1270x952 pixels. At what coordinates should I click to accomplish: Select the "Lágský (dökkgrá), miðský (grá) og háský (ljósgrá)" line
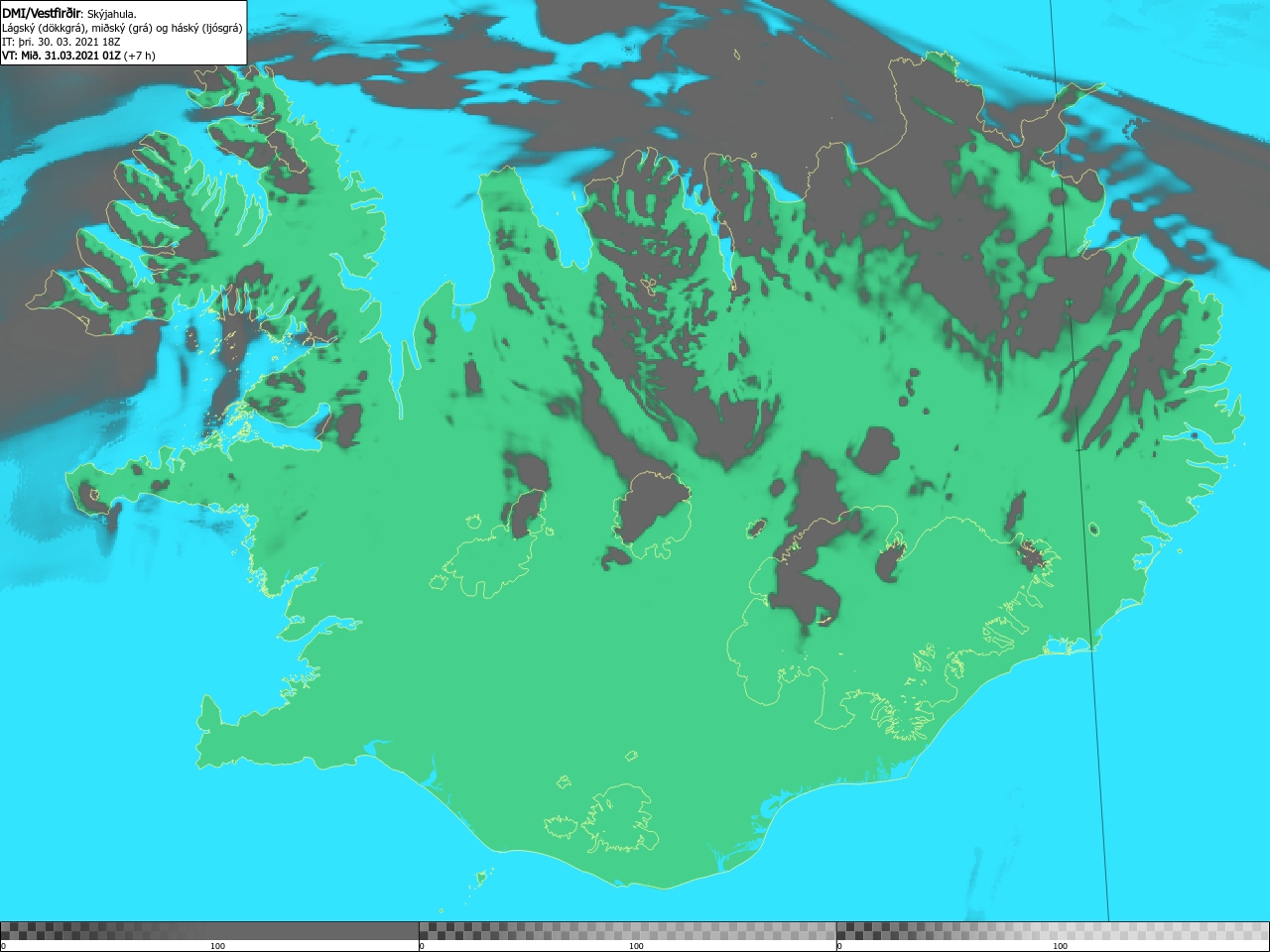[122, 28]
